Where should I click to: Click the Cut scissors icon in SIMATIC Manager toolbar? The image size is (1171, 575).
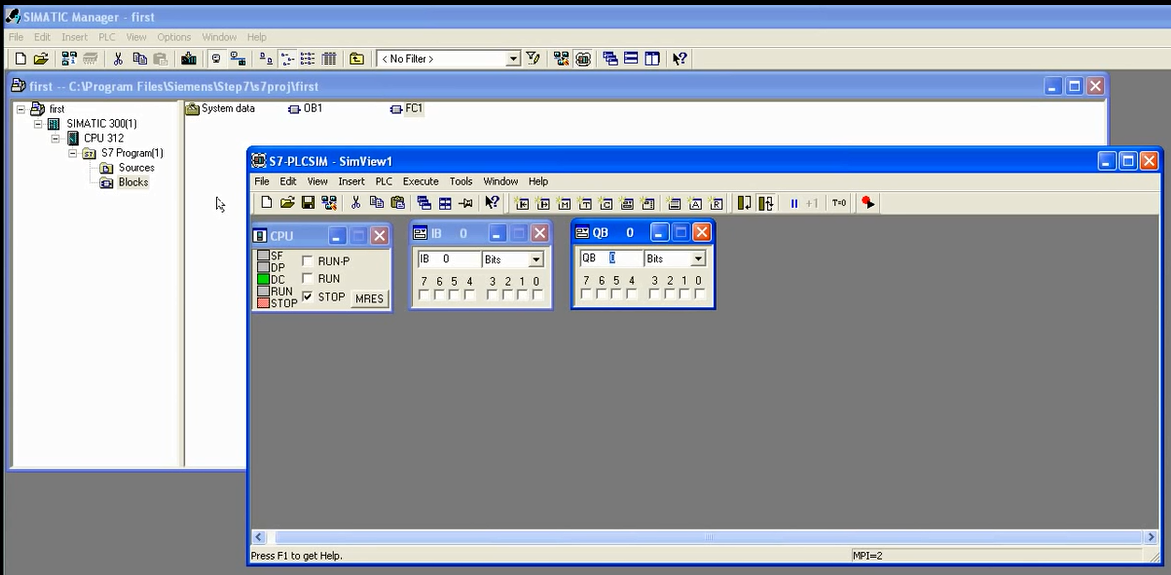(118, 58)
